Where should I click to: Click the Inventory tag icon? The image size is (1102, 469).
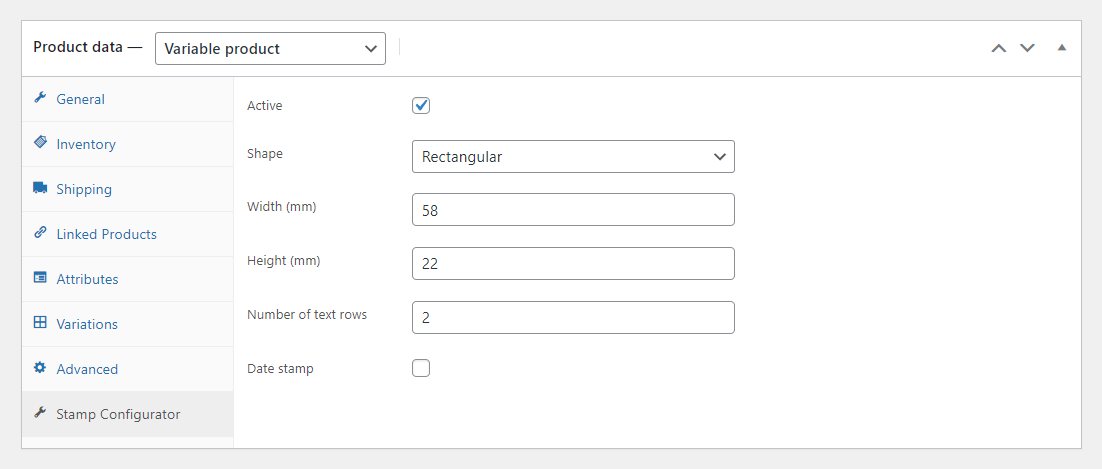tap(40, 143)
